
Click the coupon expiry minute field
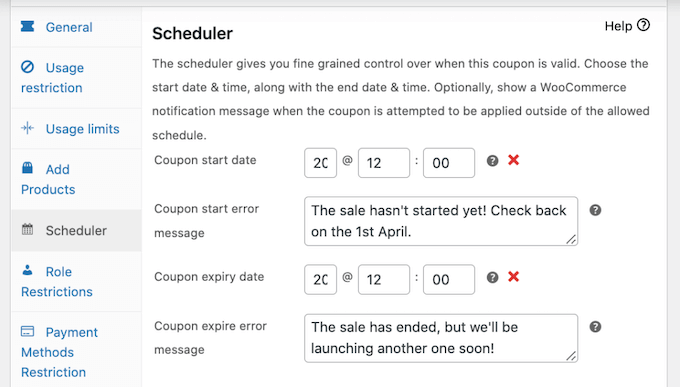pos(449,279)
